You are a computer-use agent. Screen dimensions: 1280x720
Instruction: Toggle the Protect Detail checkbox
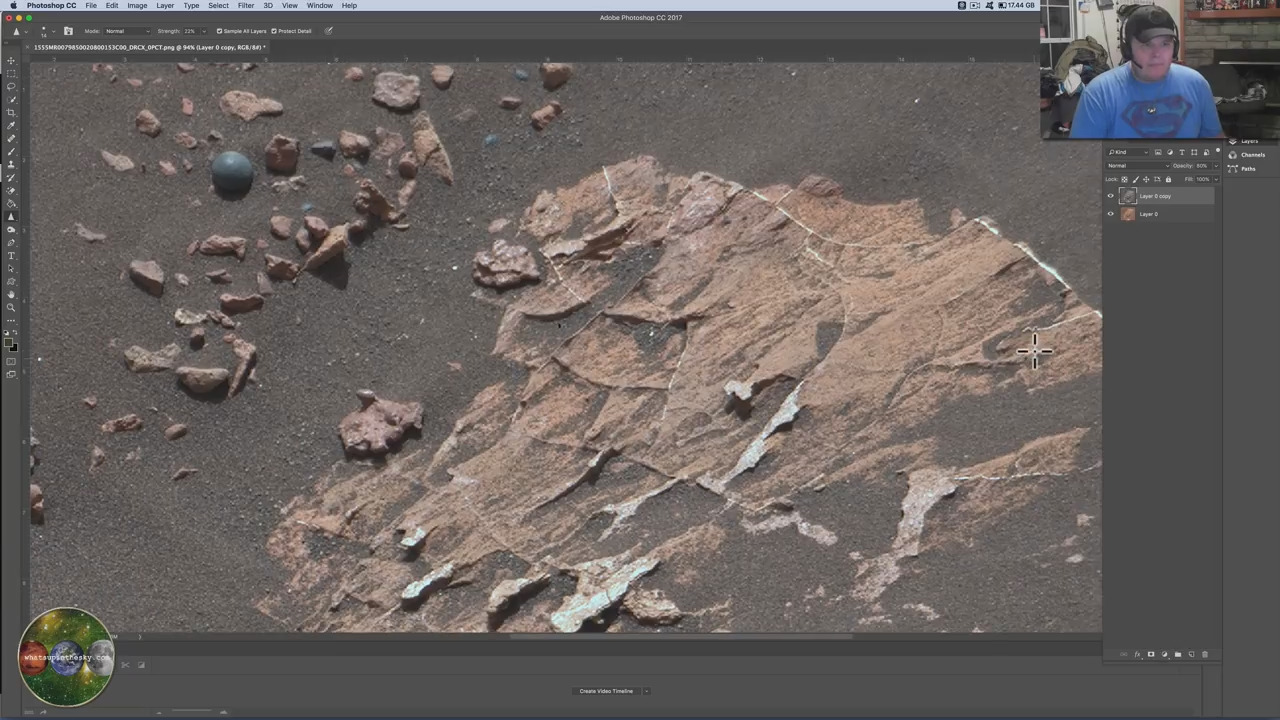click(274, 31)
